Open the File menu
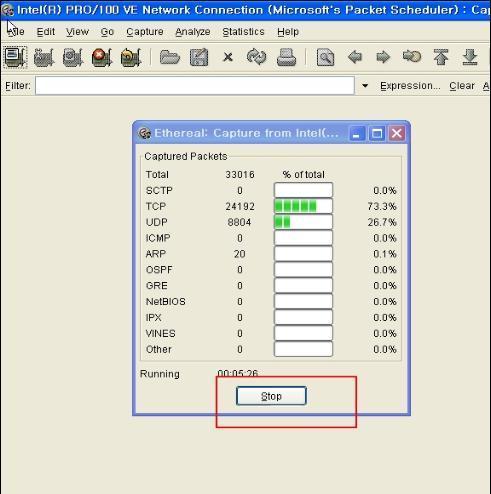This screenshot has width=491, height=494. (15, 32)
